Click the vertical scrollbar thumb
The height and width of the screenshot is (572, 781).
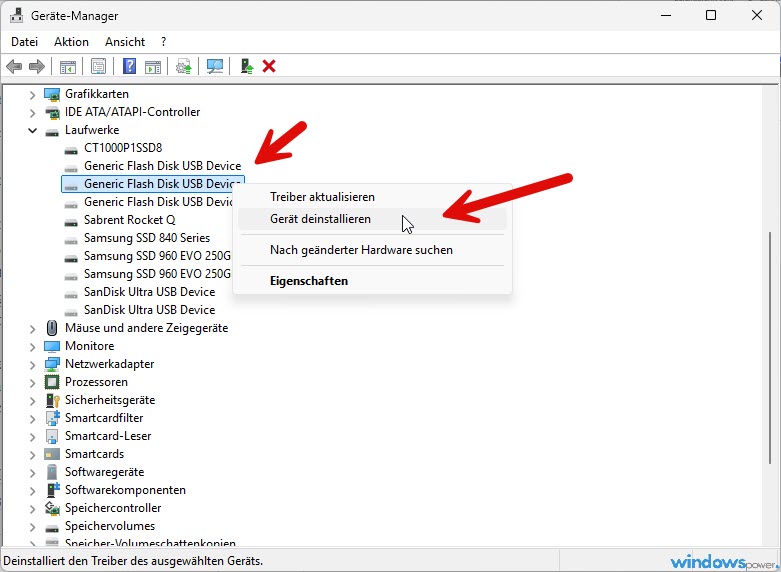pos(771,349)
